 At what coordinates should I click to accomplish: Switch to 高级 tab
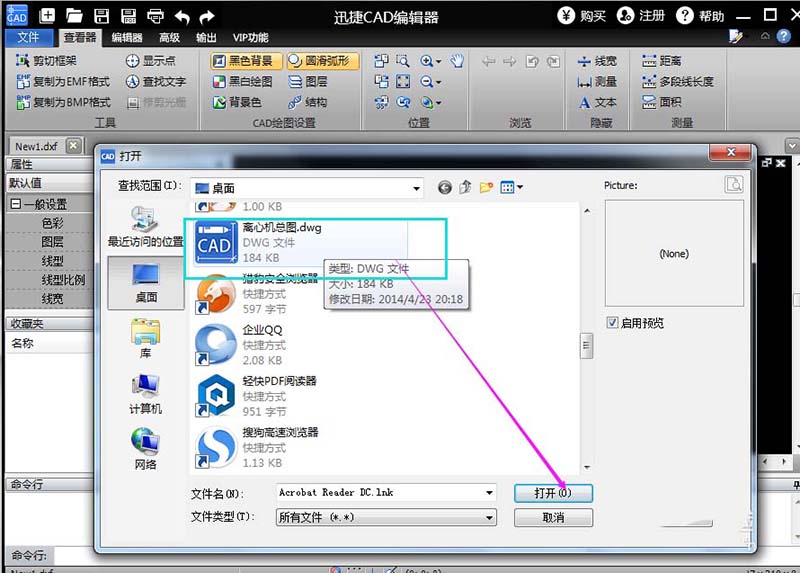[169, 37]
